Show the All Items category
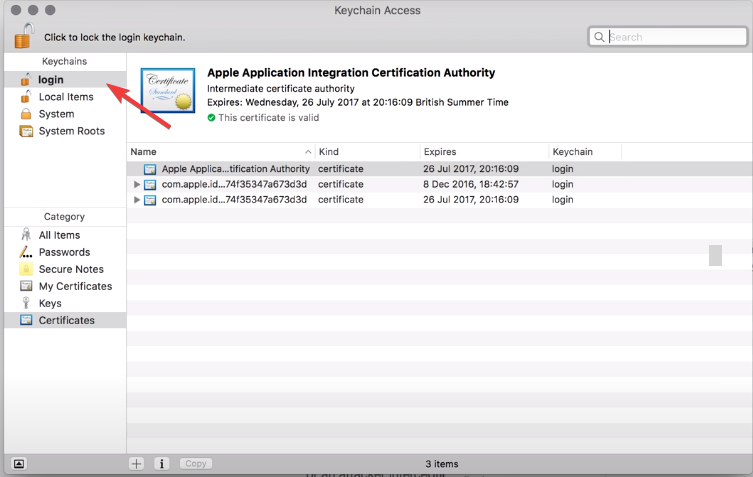This screenshot has height=477, width=753. click(x=59, y=235)
